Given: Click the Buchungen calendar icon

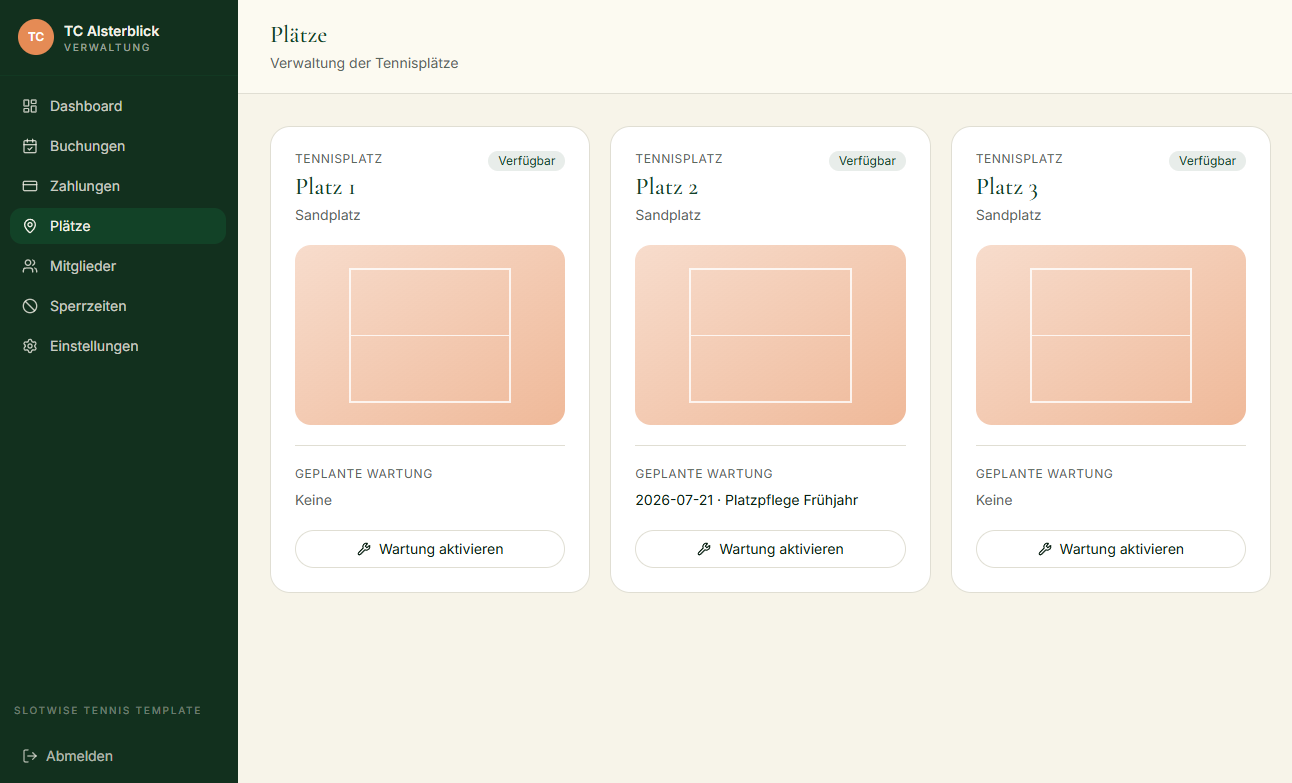Looking at the screenshot, I should [30, 146].
